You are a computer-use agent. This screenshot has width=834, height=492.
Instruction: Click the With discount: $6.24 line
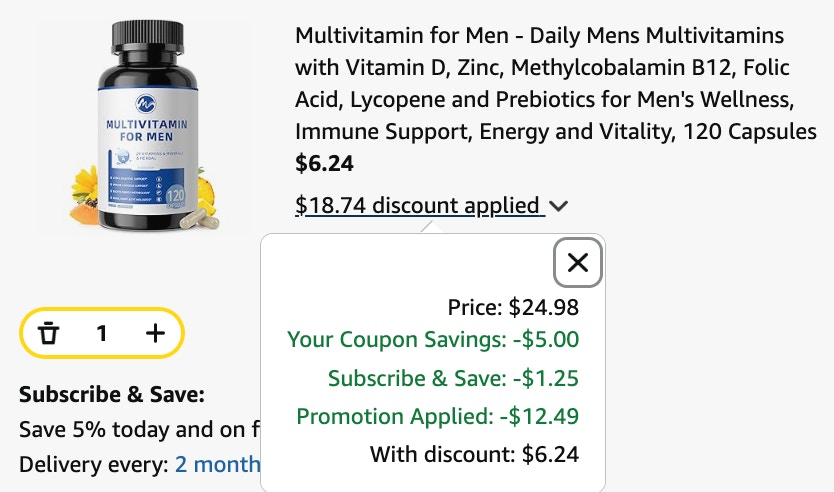(x=474, y=454)
